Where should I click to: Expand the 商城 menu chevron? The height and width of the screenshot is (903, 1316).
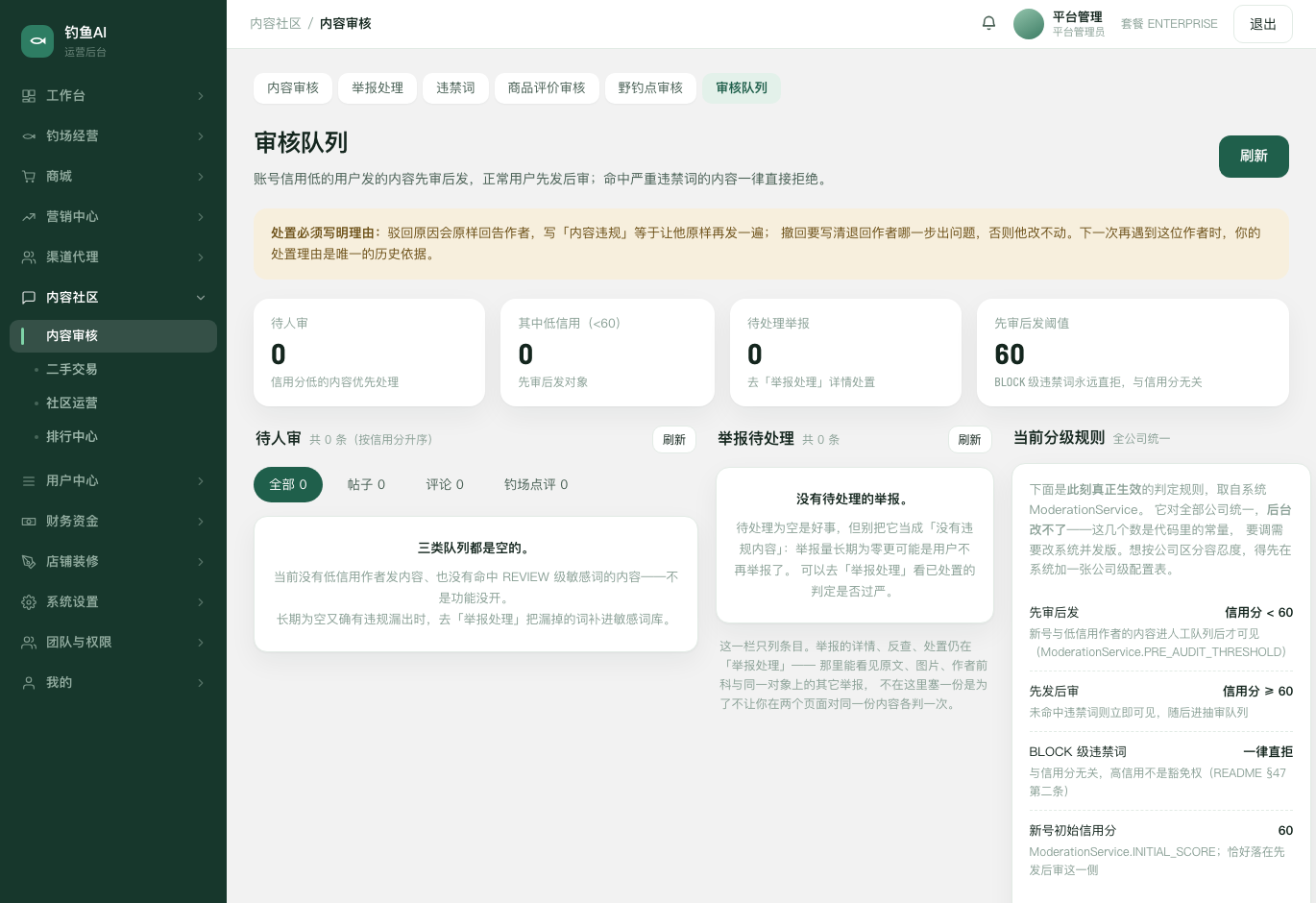click(x=201, y=177)
